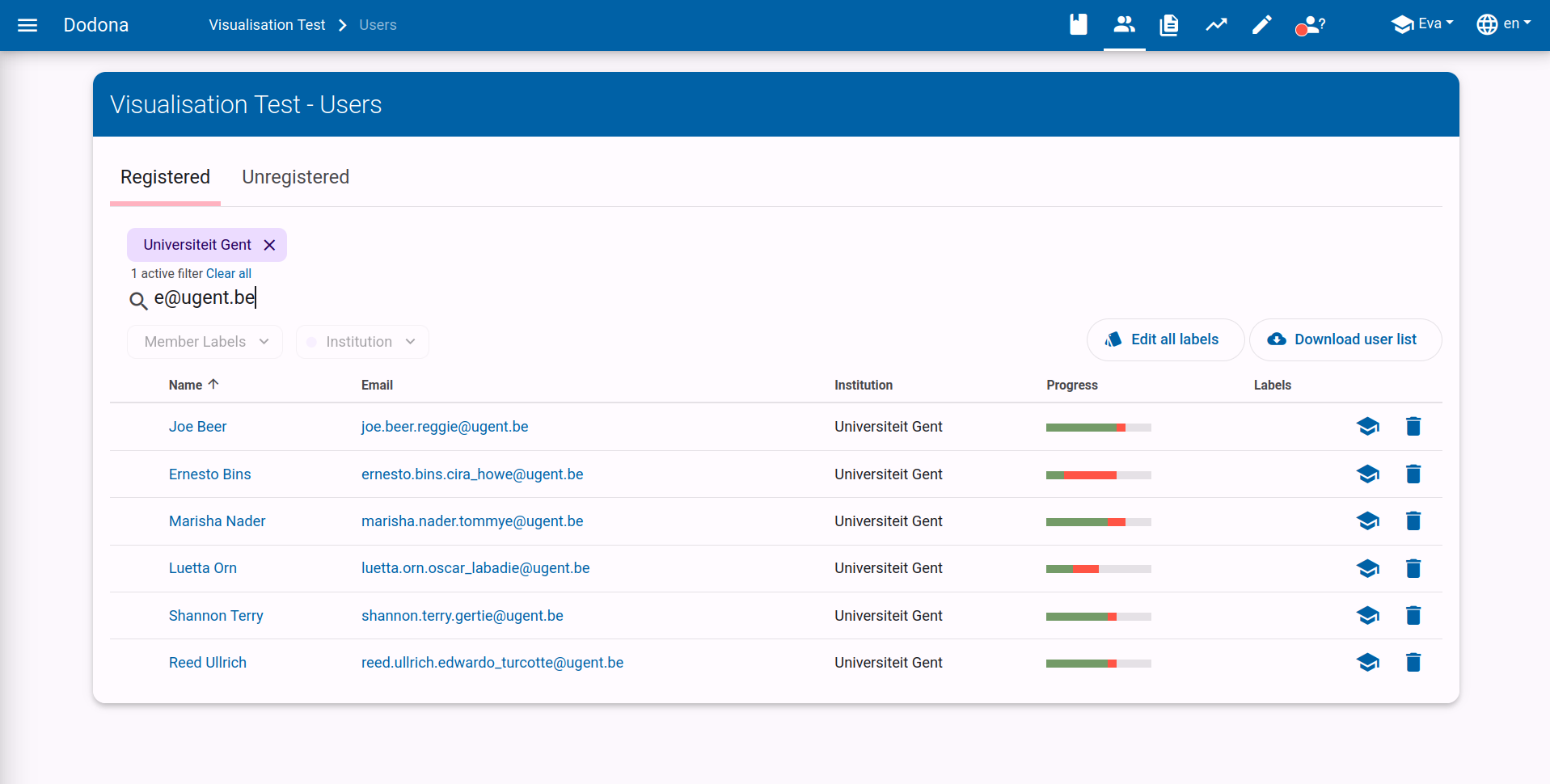
Task: Open the course book icon in navbar
Action: 1079,25
